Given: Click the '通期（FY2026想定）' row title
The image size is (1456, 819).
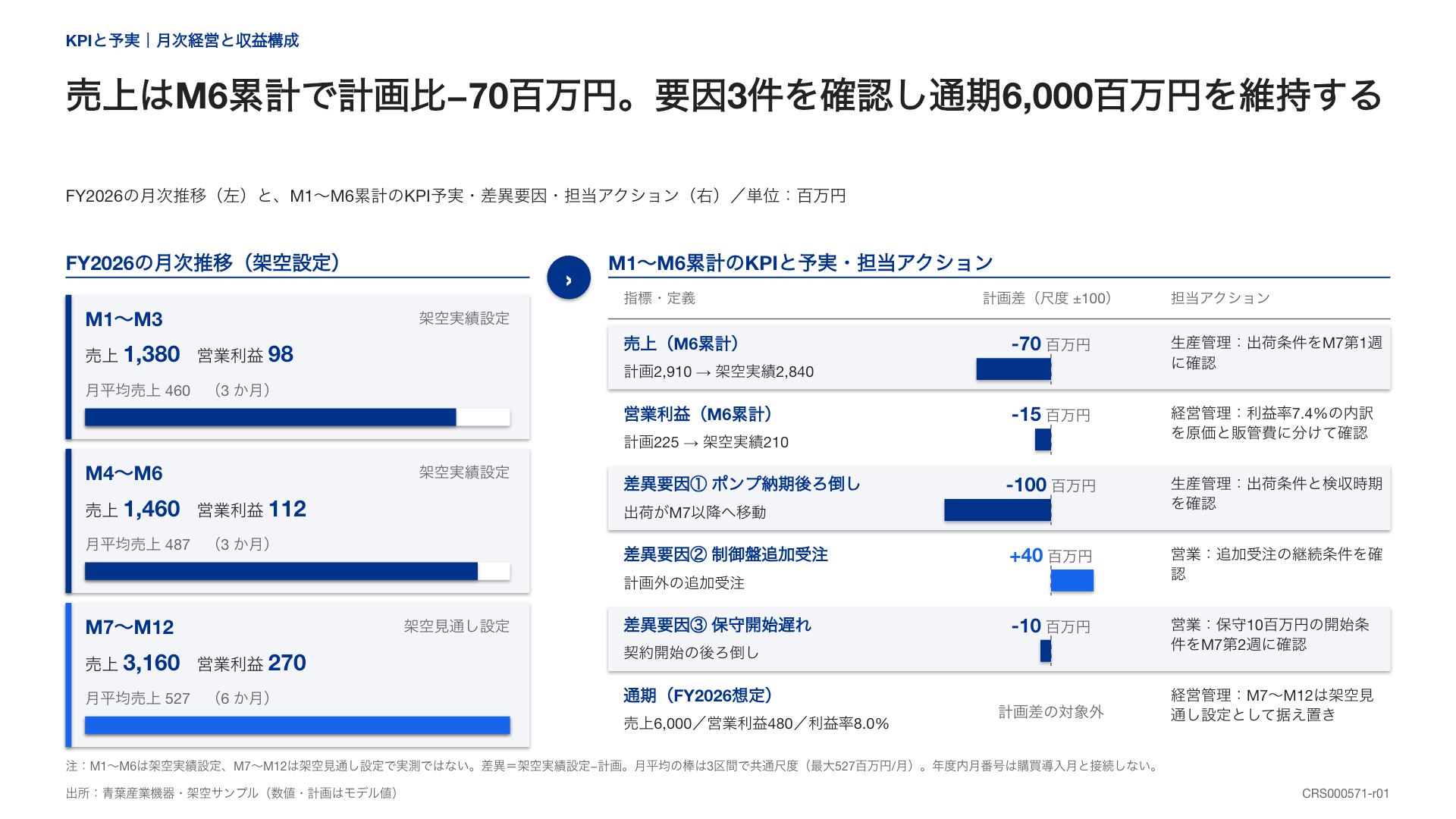Looking at the screenshot, I should pyautogui.click(x=698, y=695).
